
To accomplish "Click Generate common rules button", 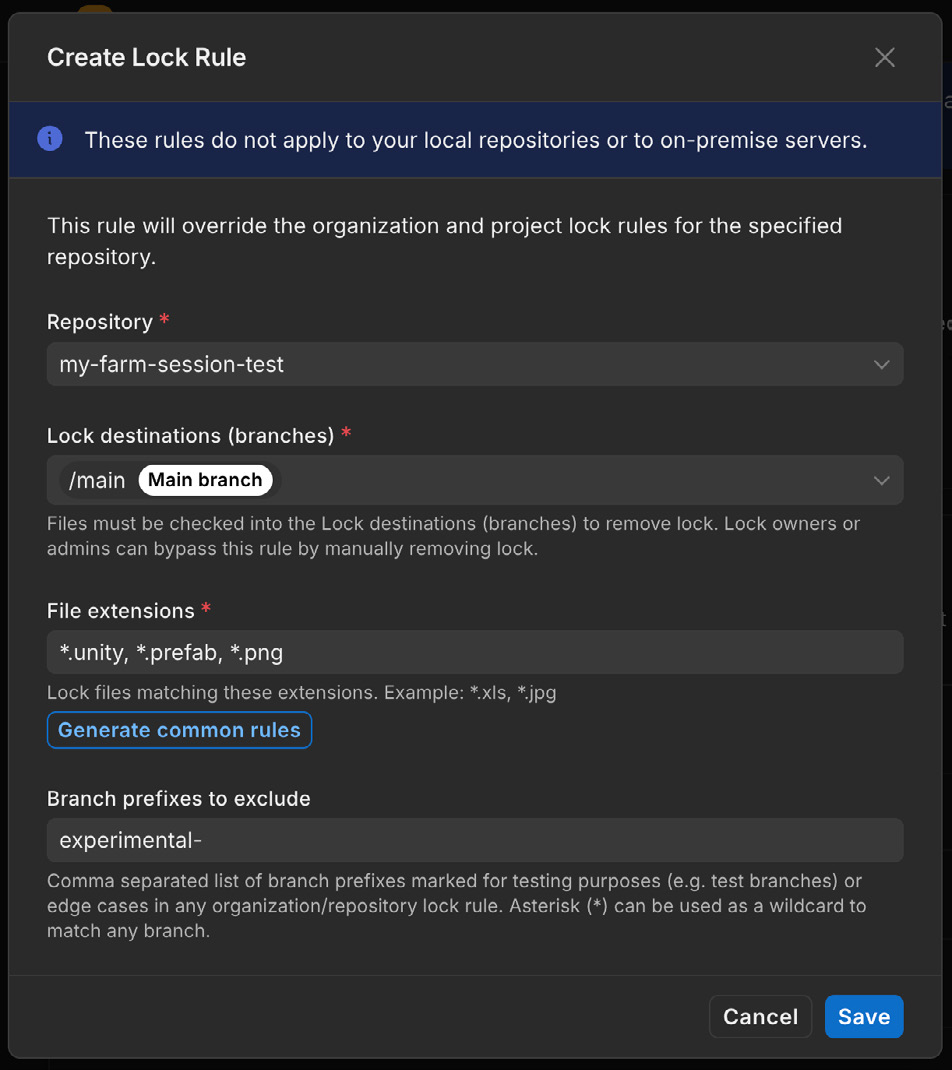I will pyautogui.click(x=179, y=730).
